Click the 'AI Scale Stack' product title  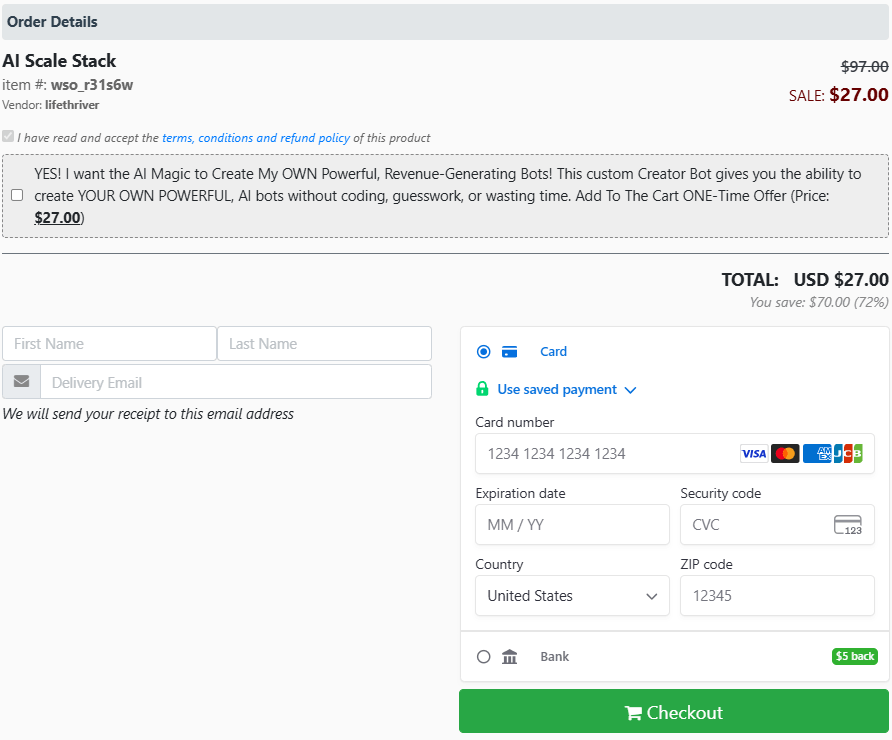59,60
